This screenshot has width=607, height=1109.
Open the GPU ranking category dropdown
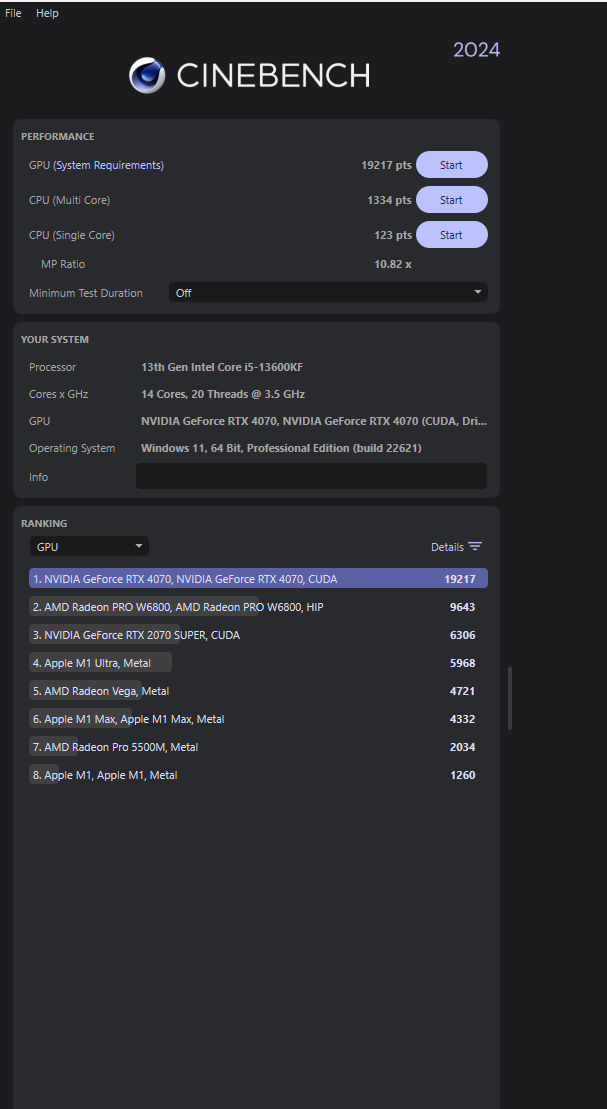click(89, 547)
